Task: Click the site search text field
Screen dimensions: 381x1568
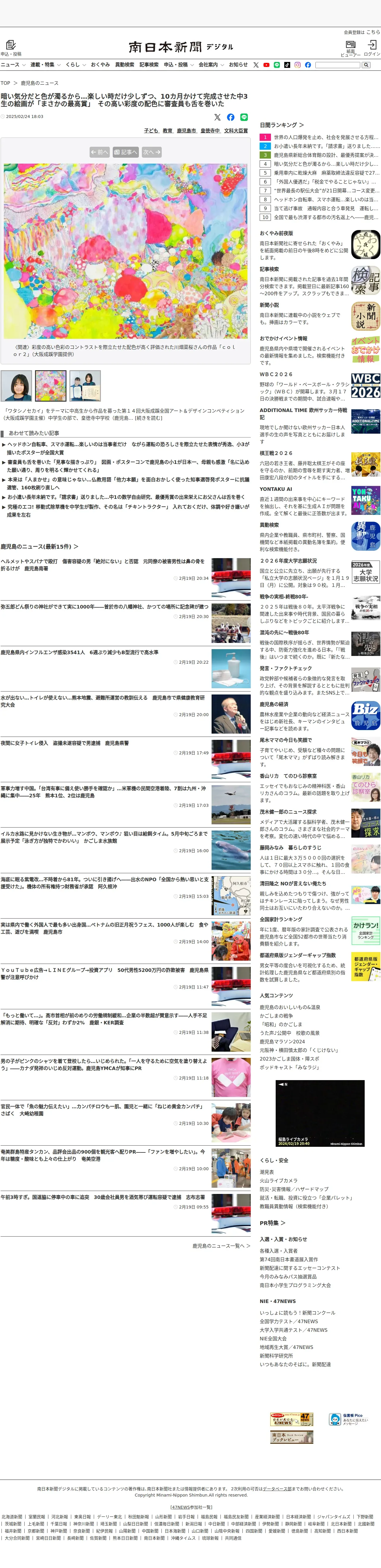Action: [x=338, y=65]
